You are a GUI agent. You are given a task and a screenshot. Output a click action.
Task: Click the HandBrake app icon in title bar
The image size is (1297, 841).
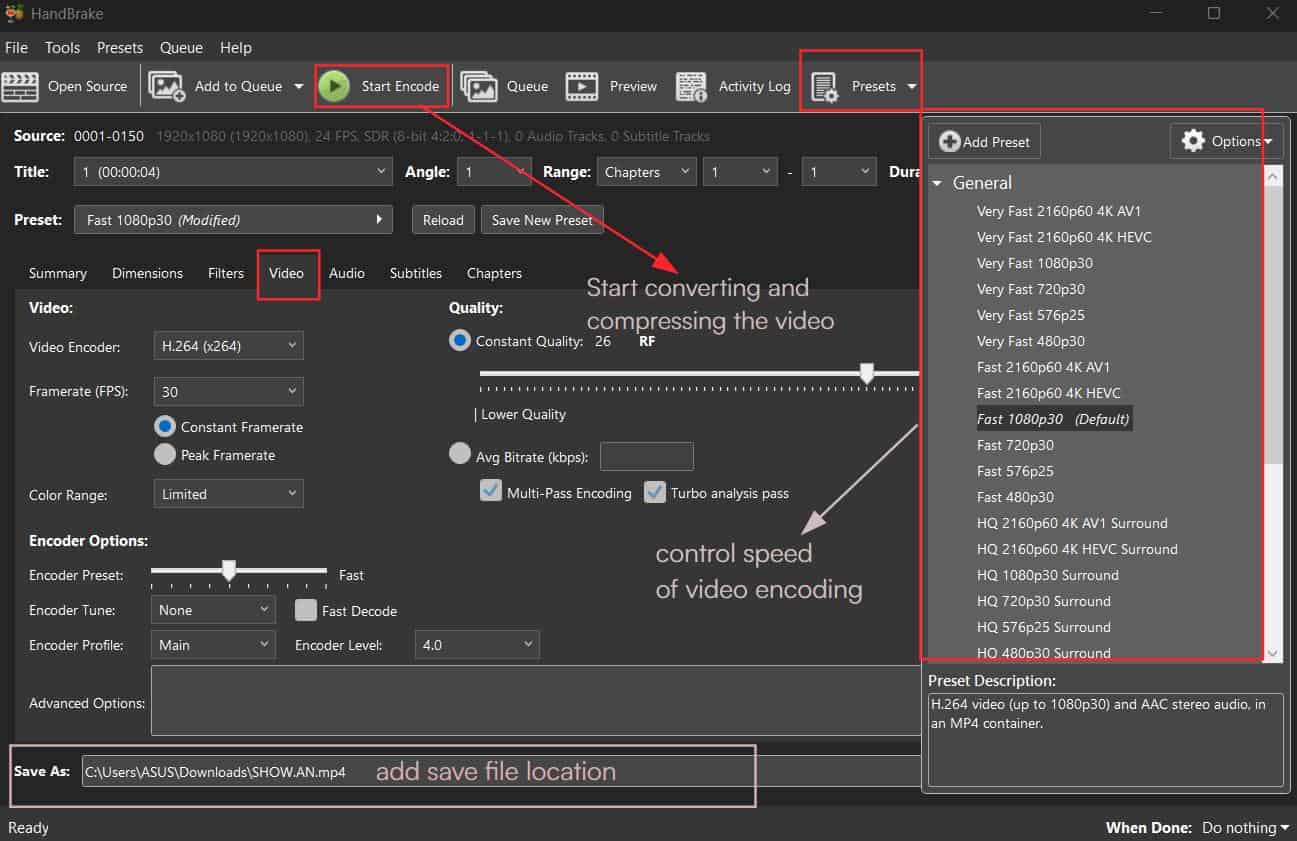pyautogui.click(x=14, y=13)
